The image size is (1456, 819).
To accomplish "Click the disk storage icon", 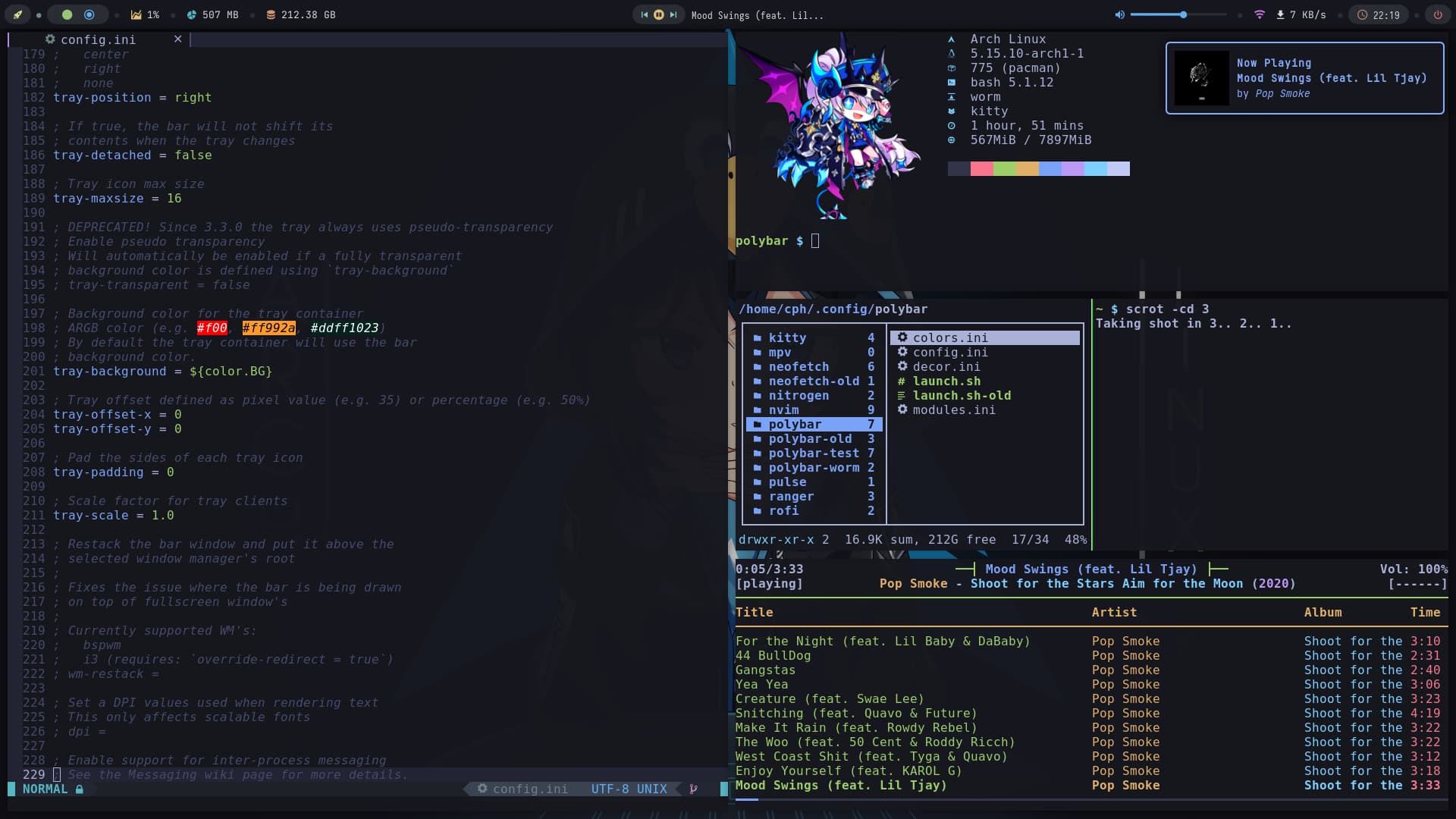I will (x=271, y=14).
